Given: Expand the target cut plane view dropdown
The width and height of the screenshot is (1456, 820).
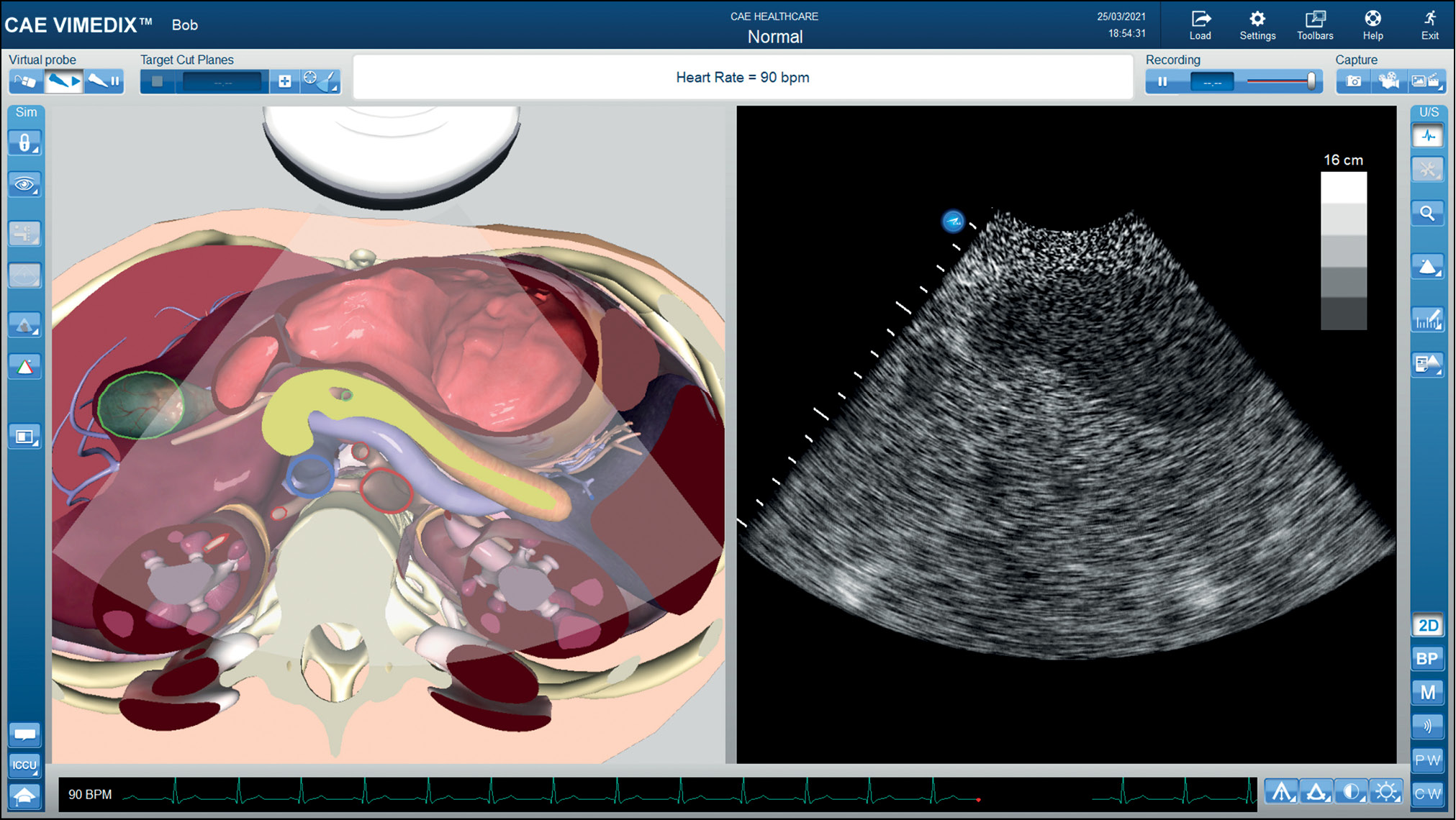Looking at the screenshot, I should coord(320,81).
